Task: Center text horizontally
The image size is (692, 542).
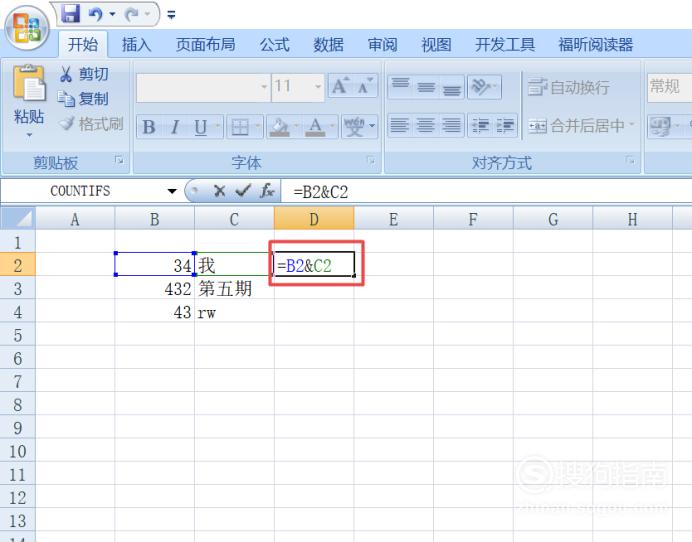Action: point(426,125)
